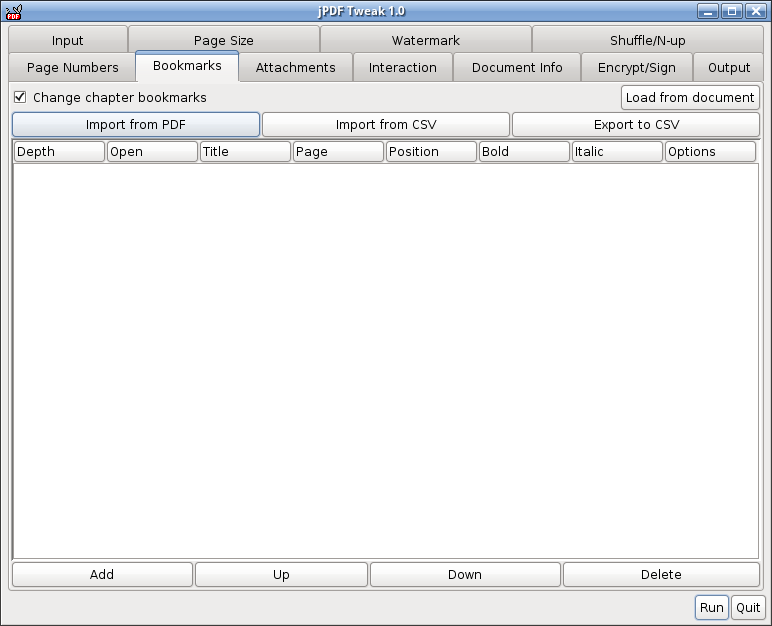Image resolution: width=772 pixels, height=626 pixels.
Task: Click Load from document button
Action: 690,98
